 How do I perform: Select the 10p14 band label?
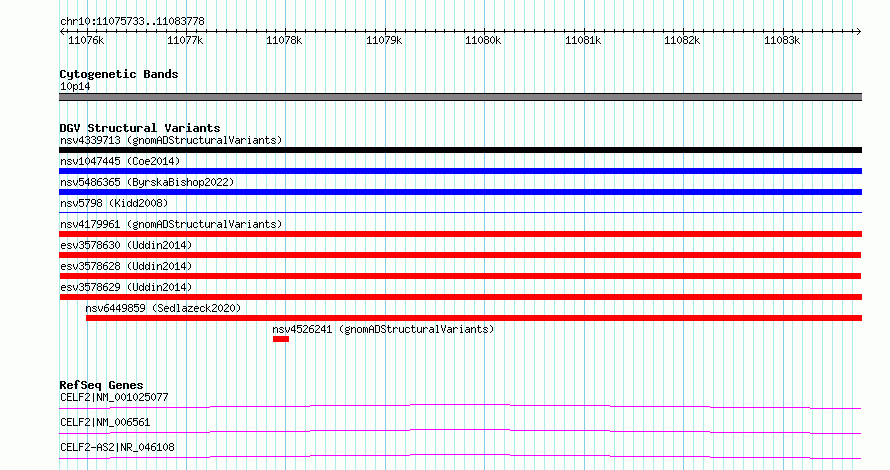pos(75,87)
